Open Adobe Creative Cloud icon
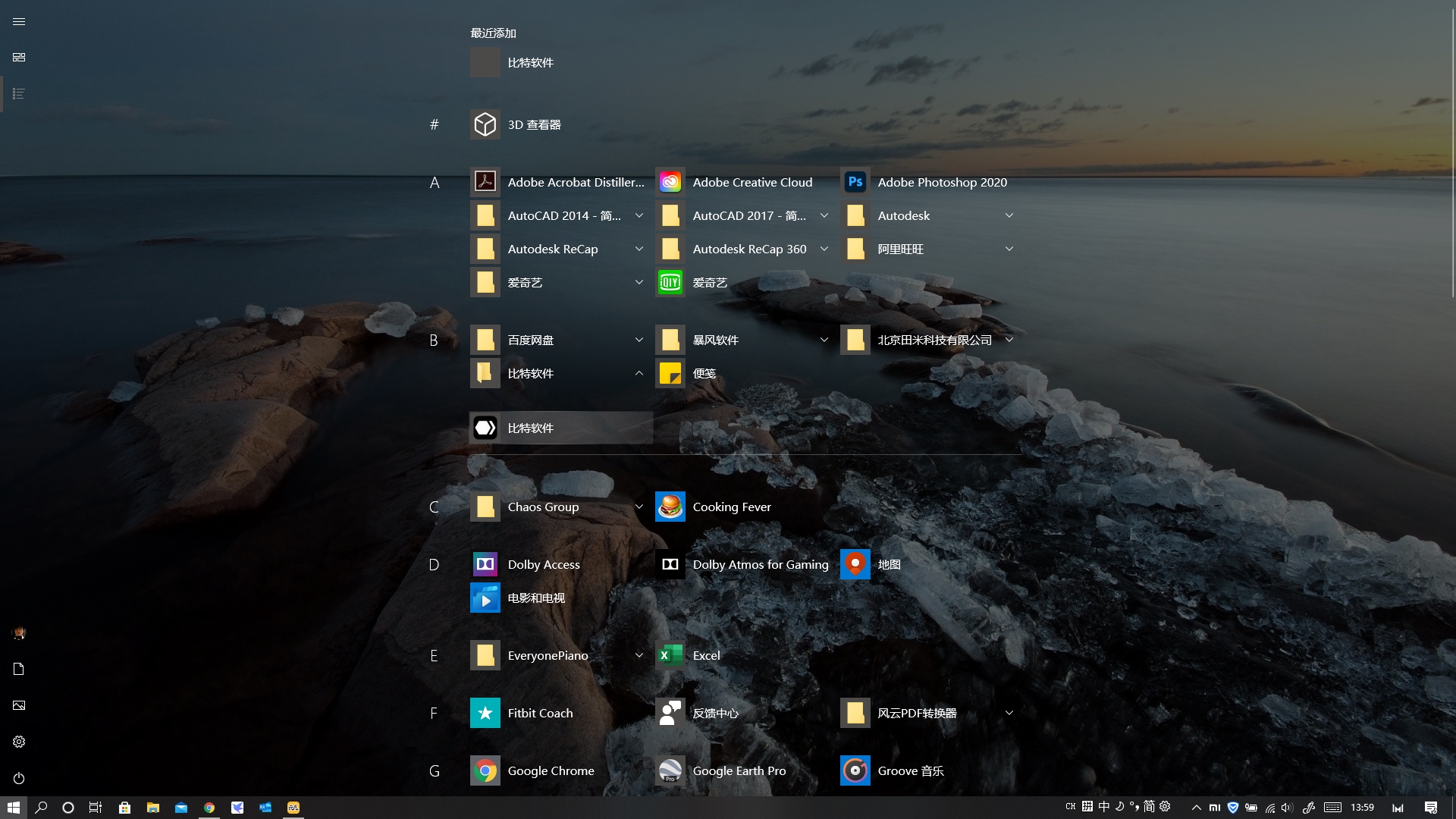This screenshot has height=819, width=1456. tap(670, 182)
